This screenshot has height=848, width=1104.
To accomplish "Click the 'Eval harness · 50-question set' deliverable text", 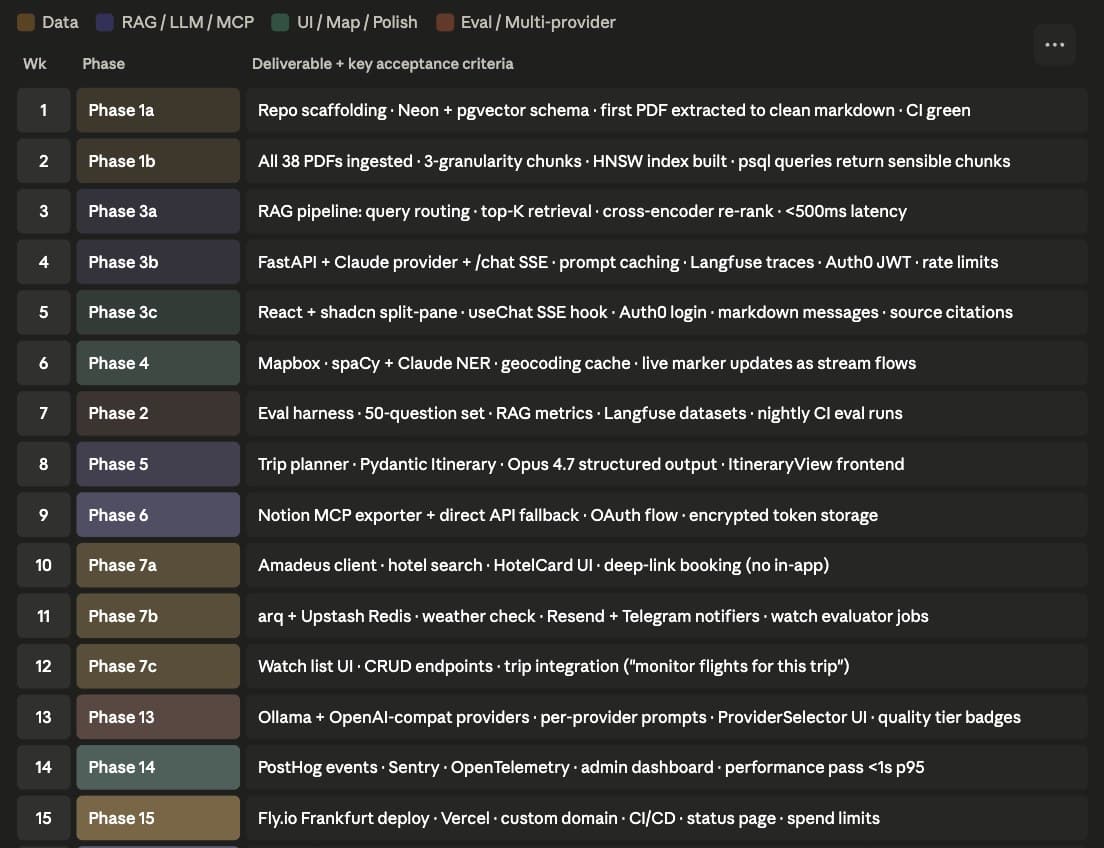I will coord(580,413).
